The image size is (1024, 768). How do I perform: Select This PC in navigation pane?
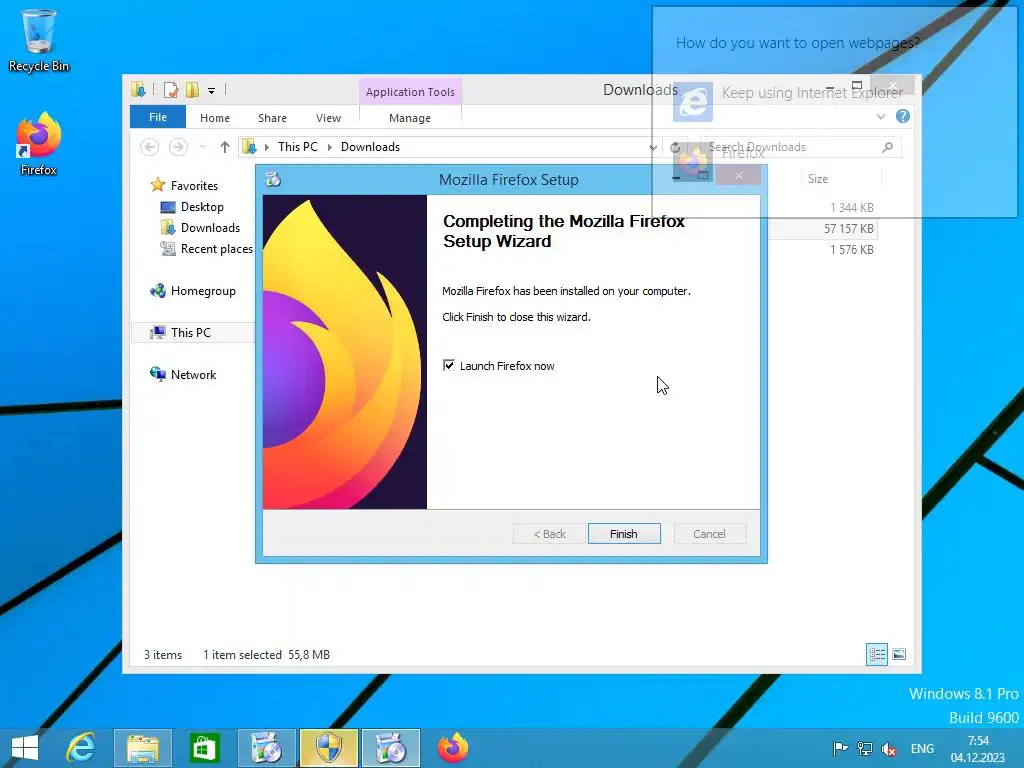[x=191, y=332]
